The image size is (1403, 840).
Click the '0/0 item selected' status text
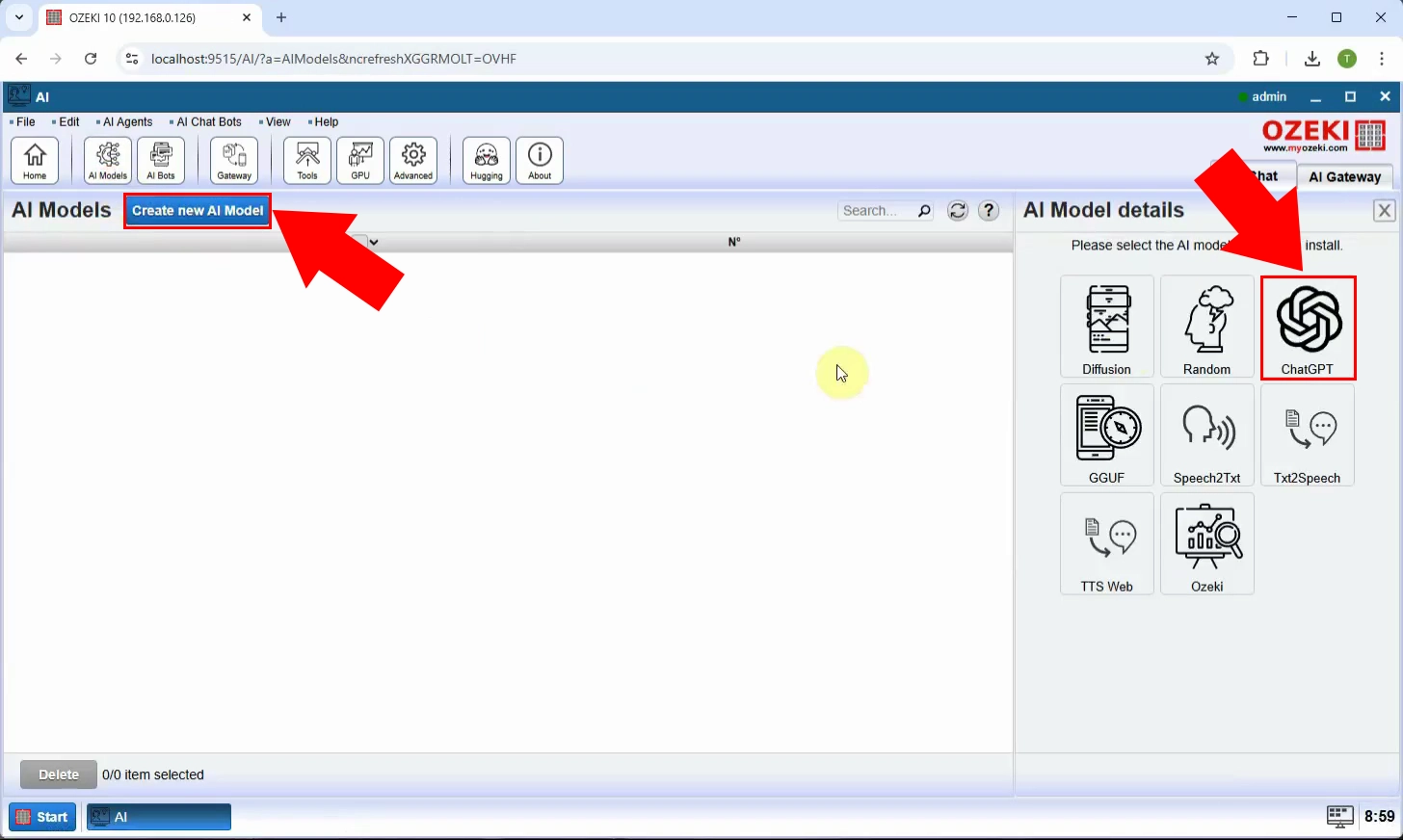(153, 774)
